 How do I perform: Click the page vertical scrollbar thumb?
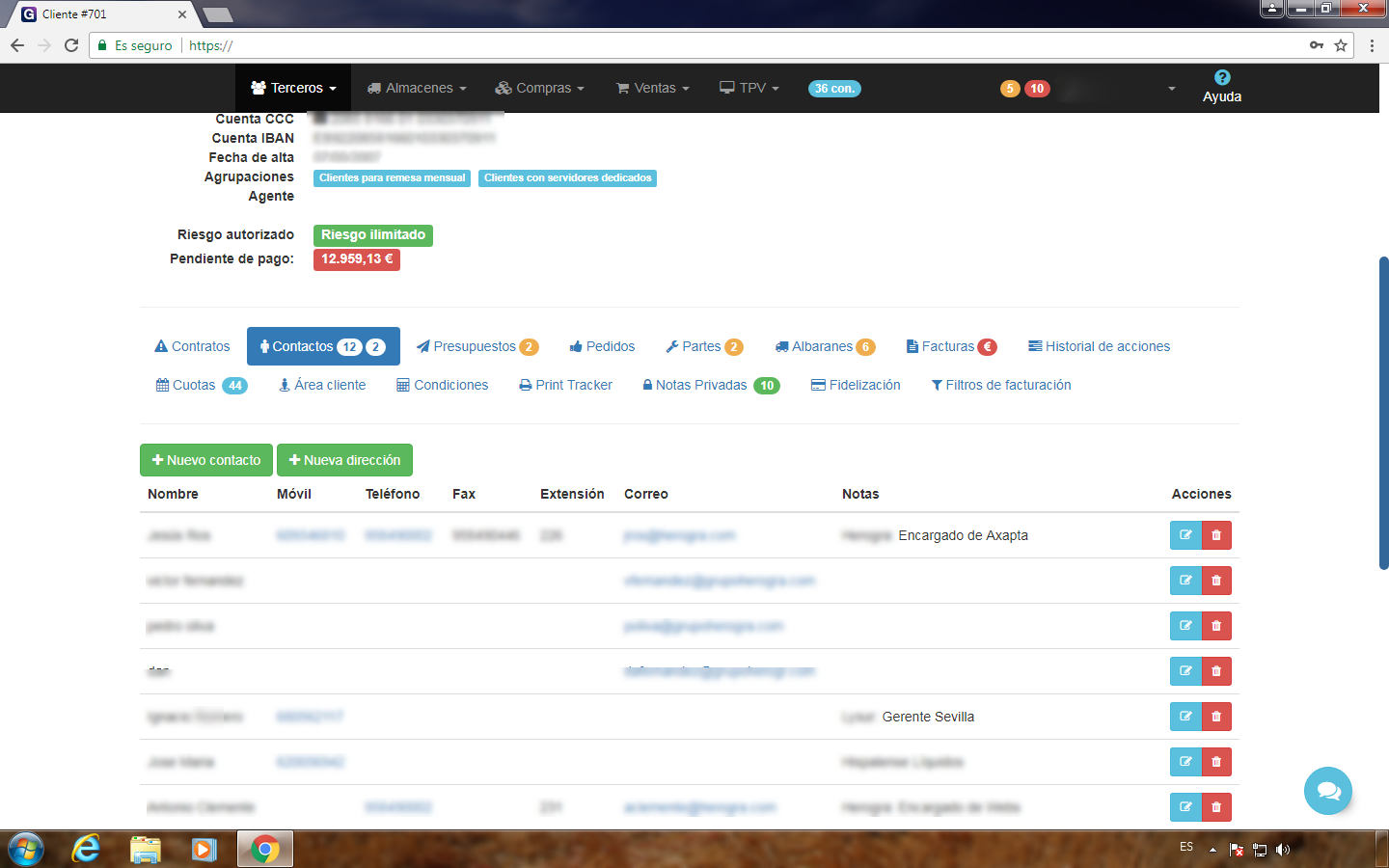(x=1383, y=413)
